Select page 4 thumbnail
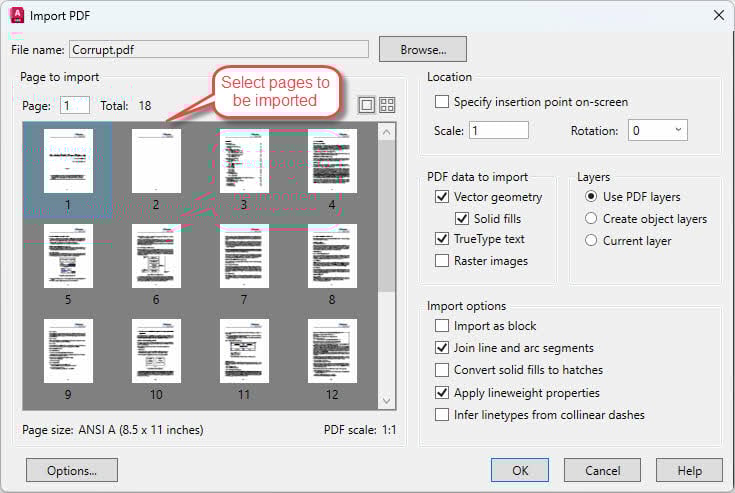 click(332, 161)
